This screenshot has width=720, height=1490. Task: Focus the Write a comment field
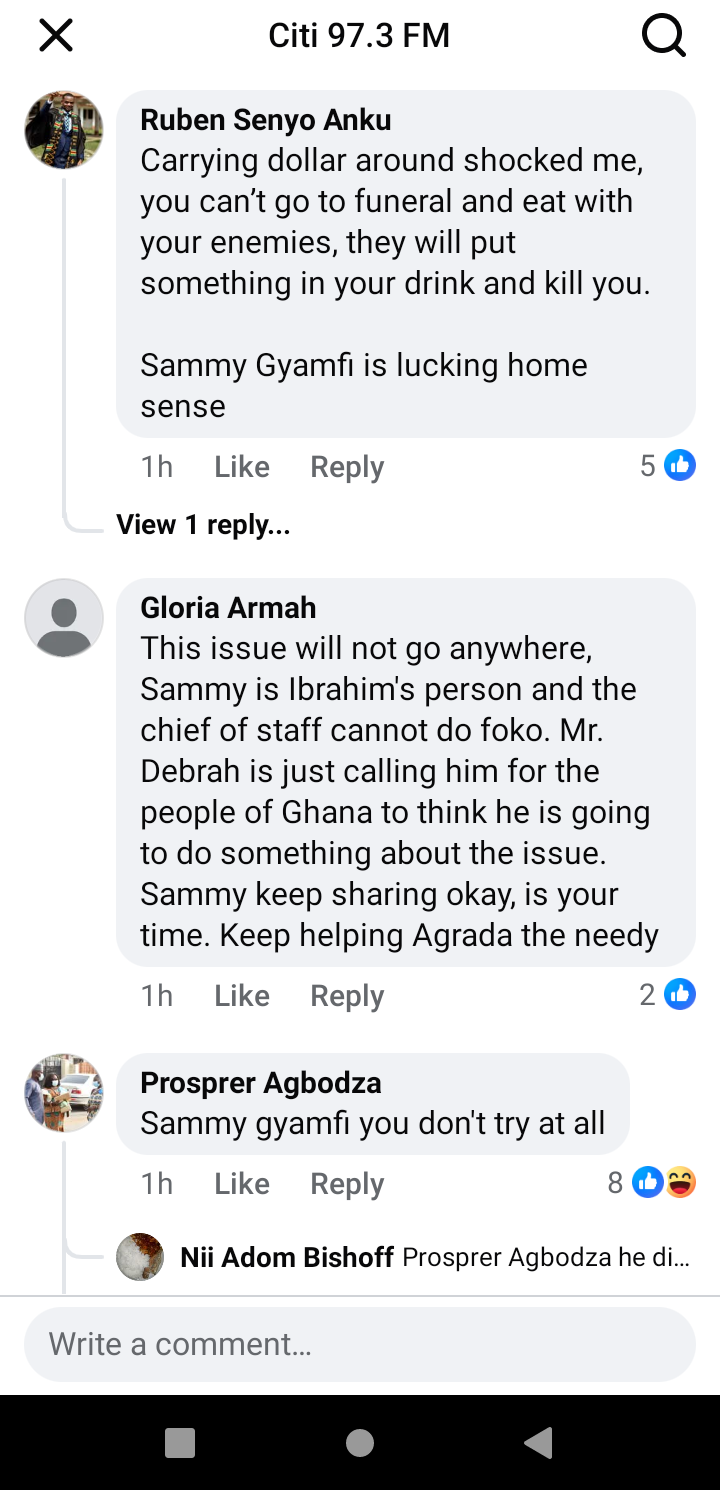[360, 1344]
